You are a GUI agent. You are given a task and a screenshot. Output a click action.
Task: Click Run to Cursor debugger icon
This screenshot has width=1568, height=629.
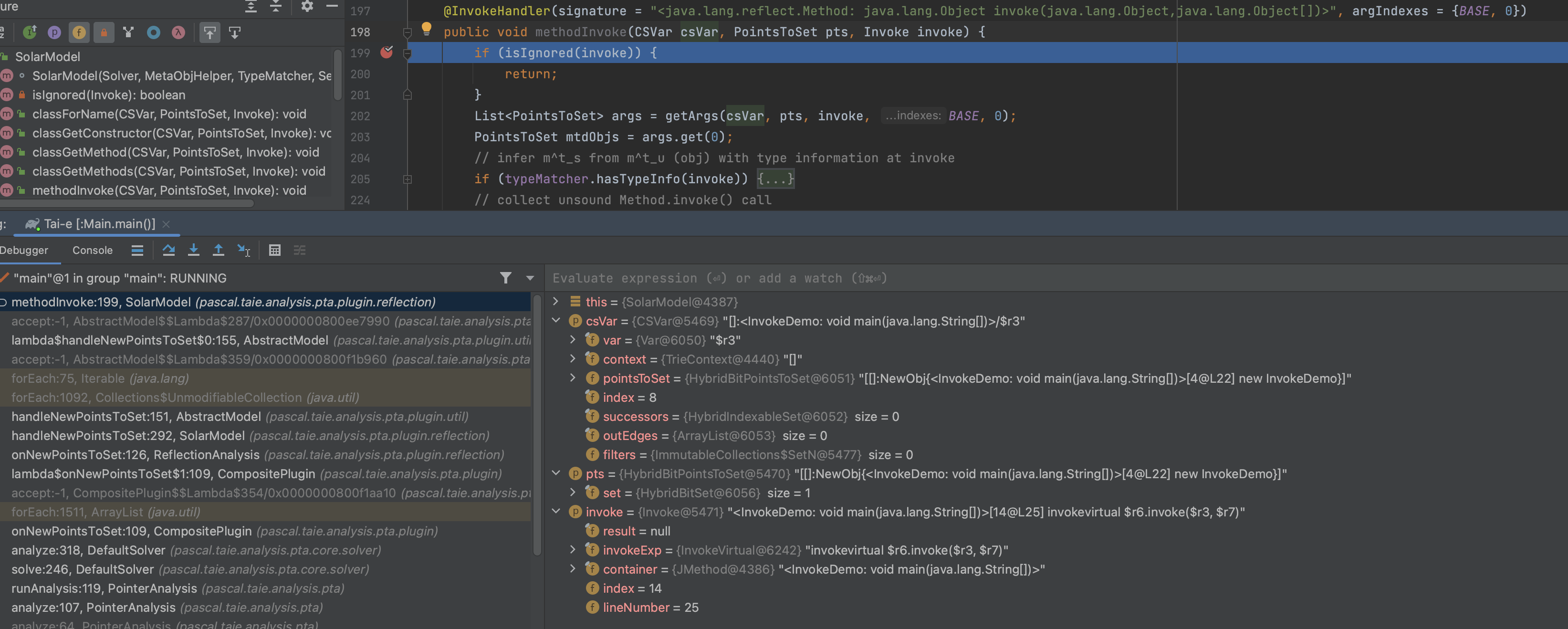pyautogui.click(x=243, y=250)
